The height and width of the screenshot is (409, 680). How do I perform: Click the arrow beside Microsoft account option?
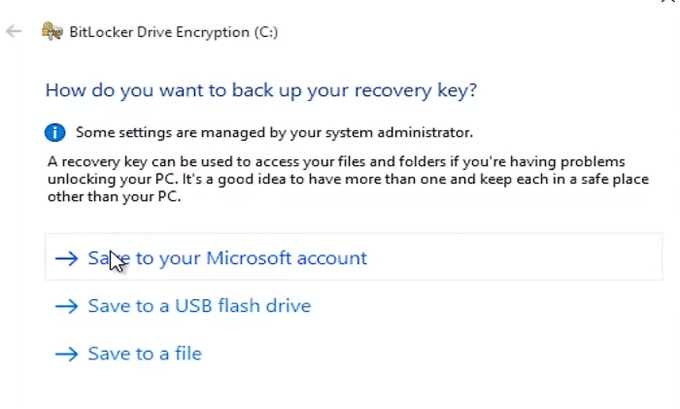(x=66, y=258)
